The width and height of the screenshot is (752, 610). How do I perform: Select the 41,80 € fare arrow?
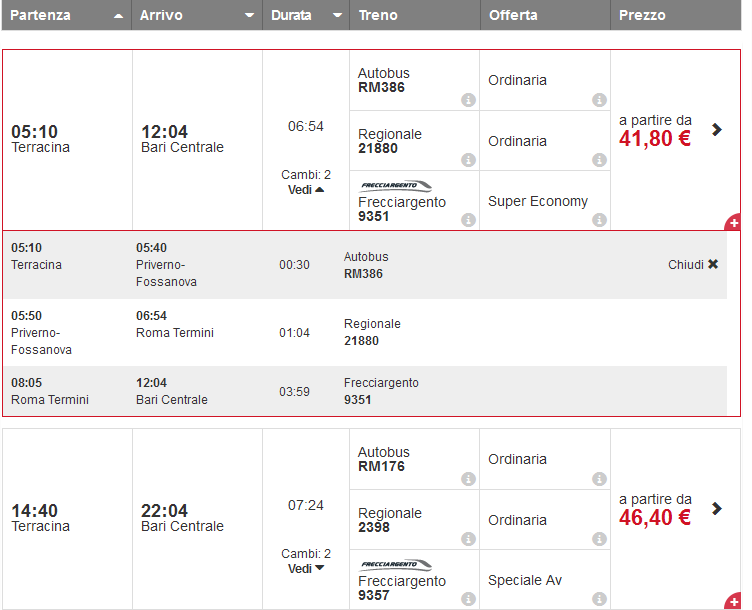pos(717,129)
